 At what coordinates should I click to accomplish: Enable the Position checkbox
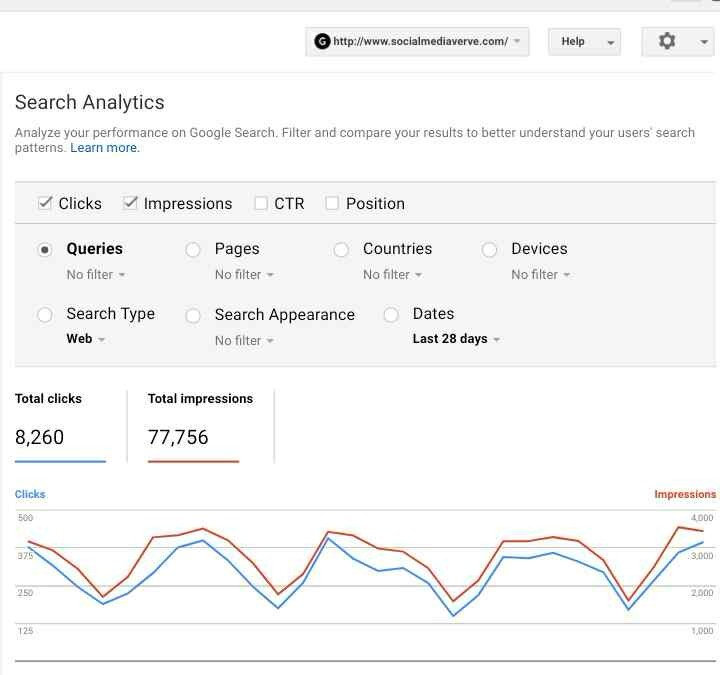click(x=332, y=203)
